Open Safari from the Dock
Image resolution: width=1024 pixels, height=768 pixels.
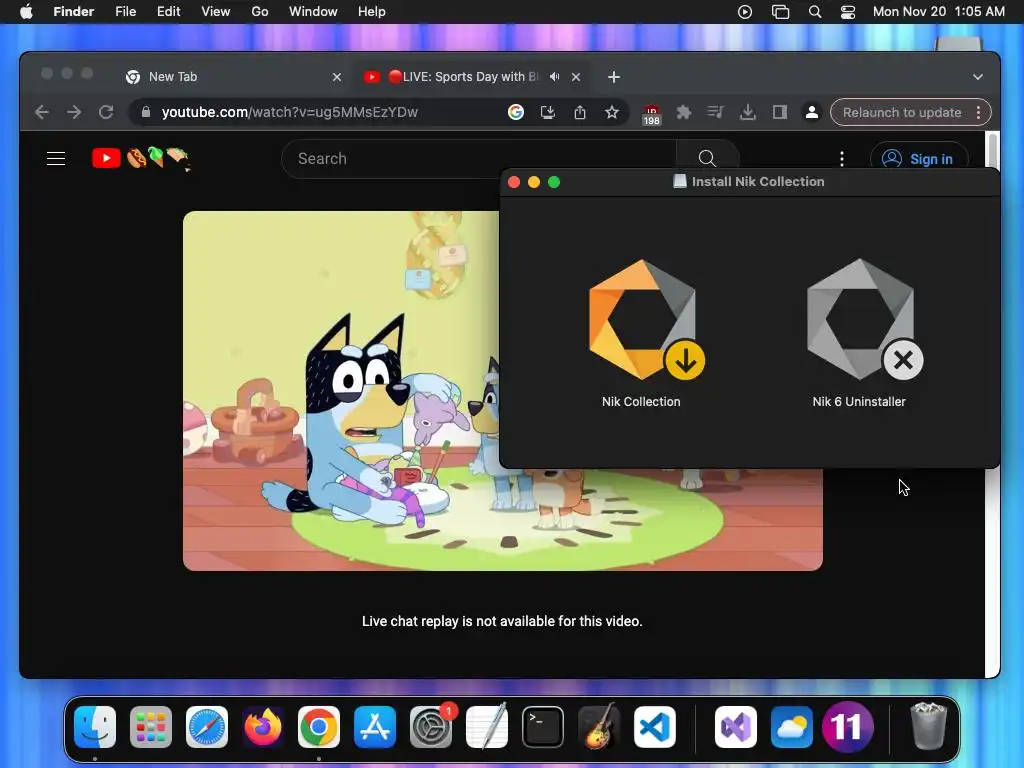207,727
